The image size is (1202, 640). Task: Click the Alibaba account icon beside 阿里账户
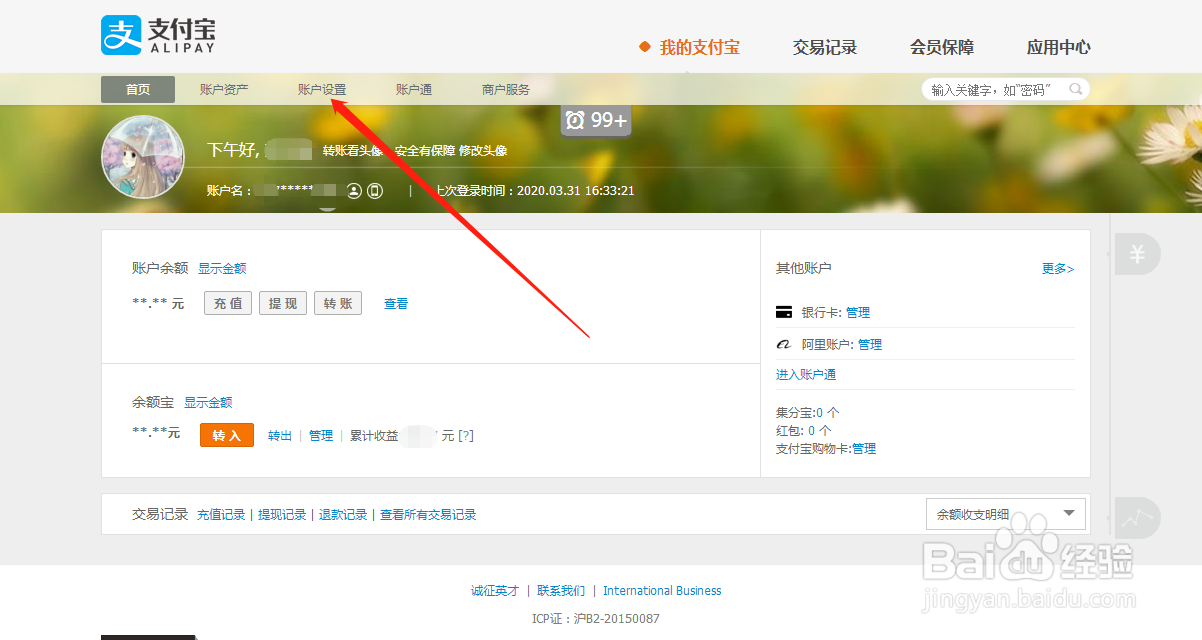tap(783, 343)
